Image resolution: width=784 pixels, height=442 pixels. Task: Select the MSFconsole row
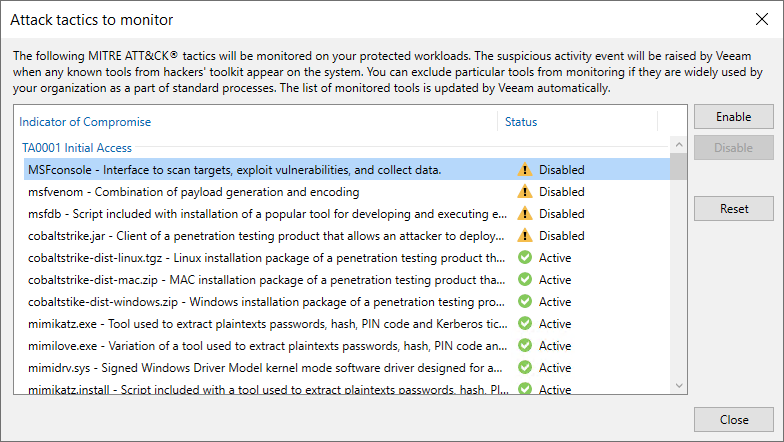coord(234,170)
